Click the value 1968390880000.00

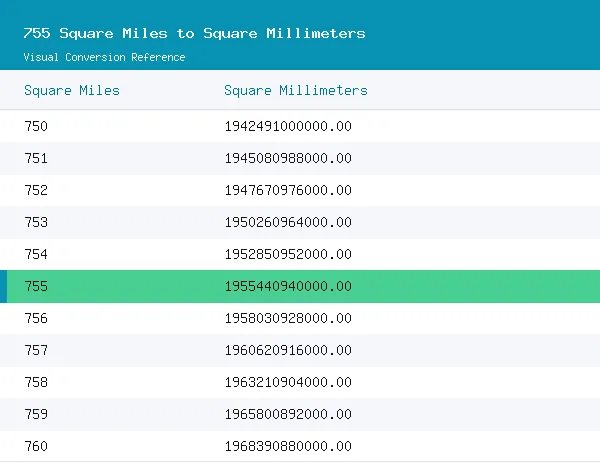288,446
